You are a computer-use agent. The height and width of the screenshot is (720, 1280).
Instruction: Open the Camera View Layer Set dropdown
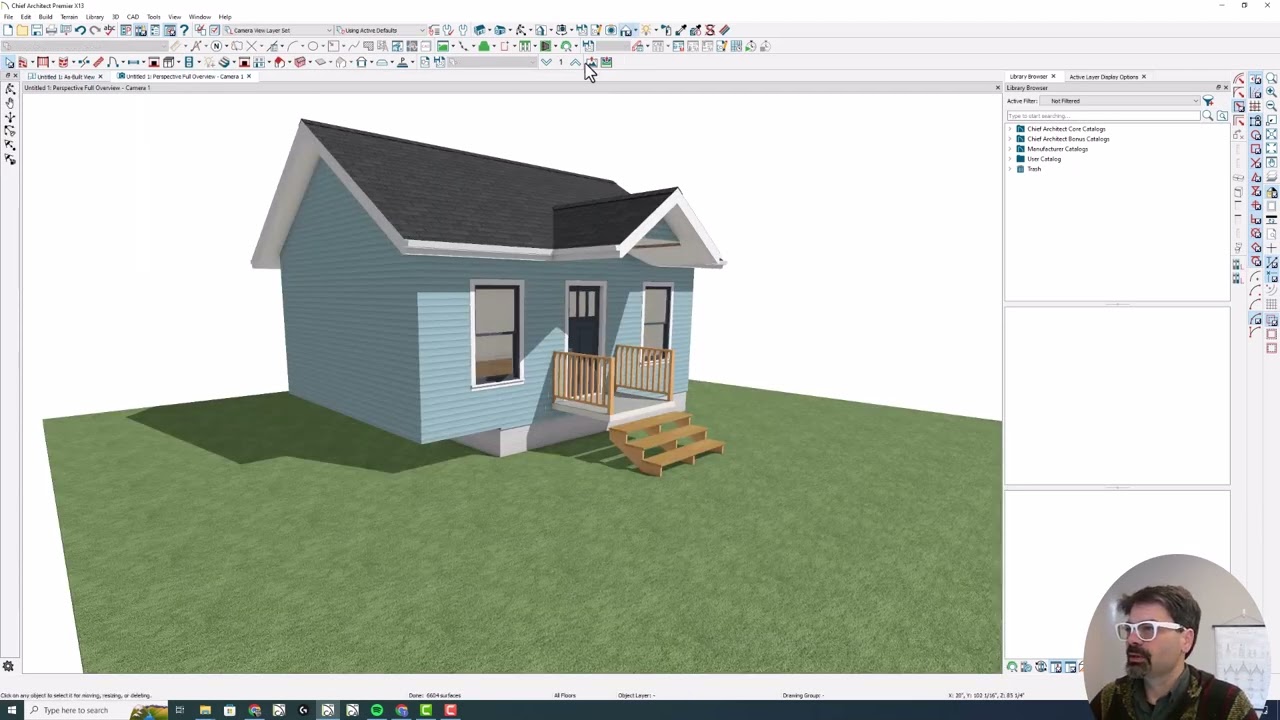(x=277, y=30)
